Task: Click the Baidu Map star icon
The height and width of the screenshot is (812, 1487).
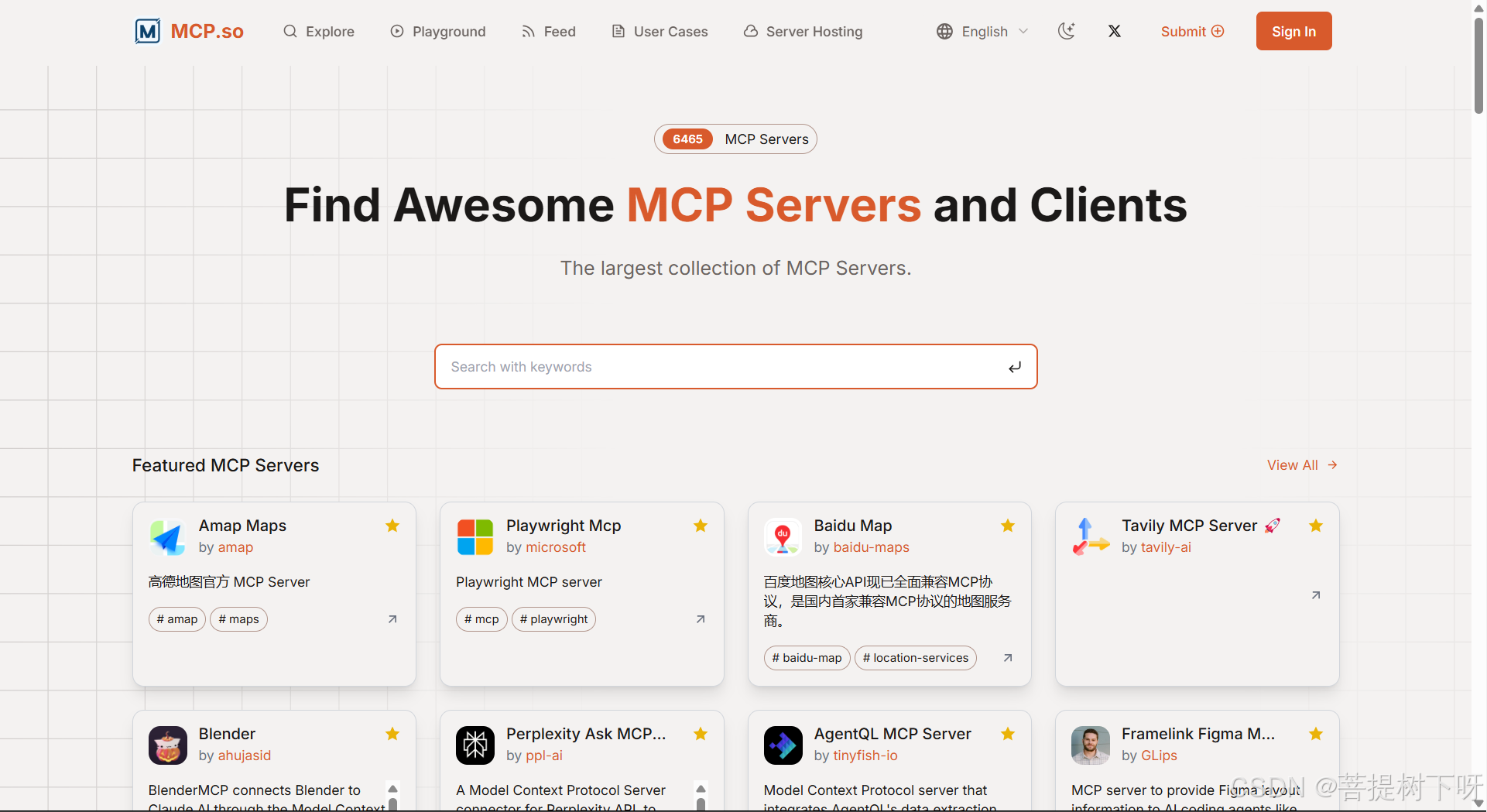Action: pyautogui.click(x=1008, y=526)
